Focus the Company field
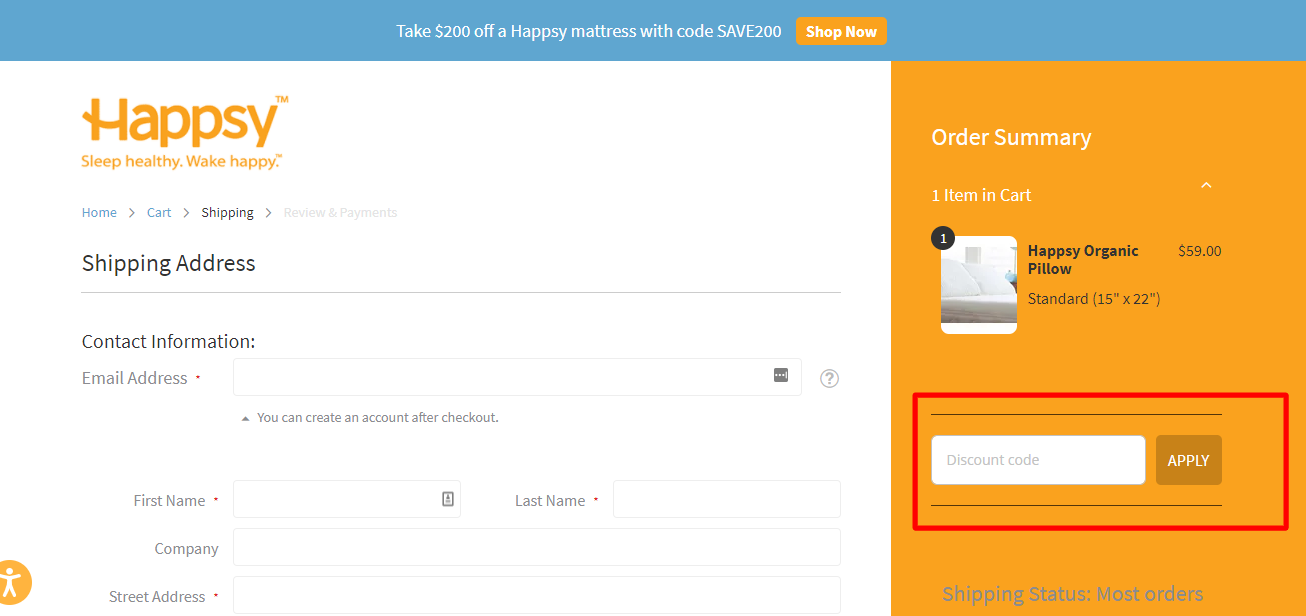 click(x=537, y=547)
